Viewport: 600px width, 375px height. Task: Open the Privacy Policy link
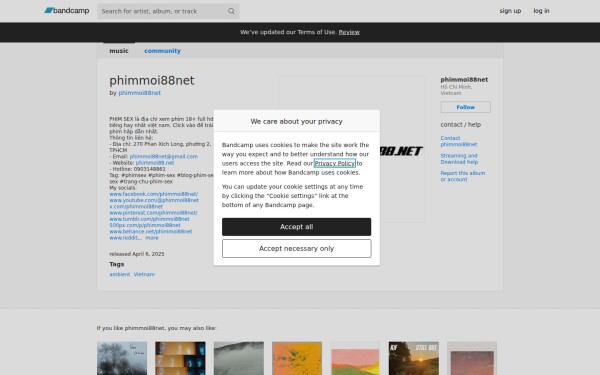(334, 163)
